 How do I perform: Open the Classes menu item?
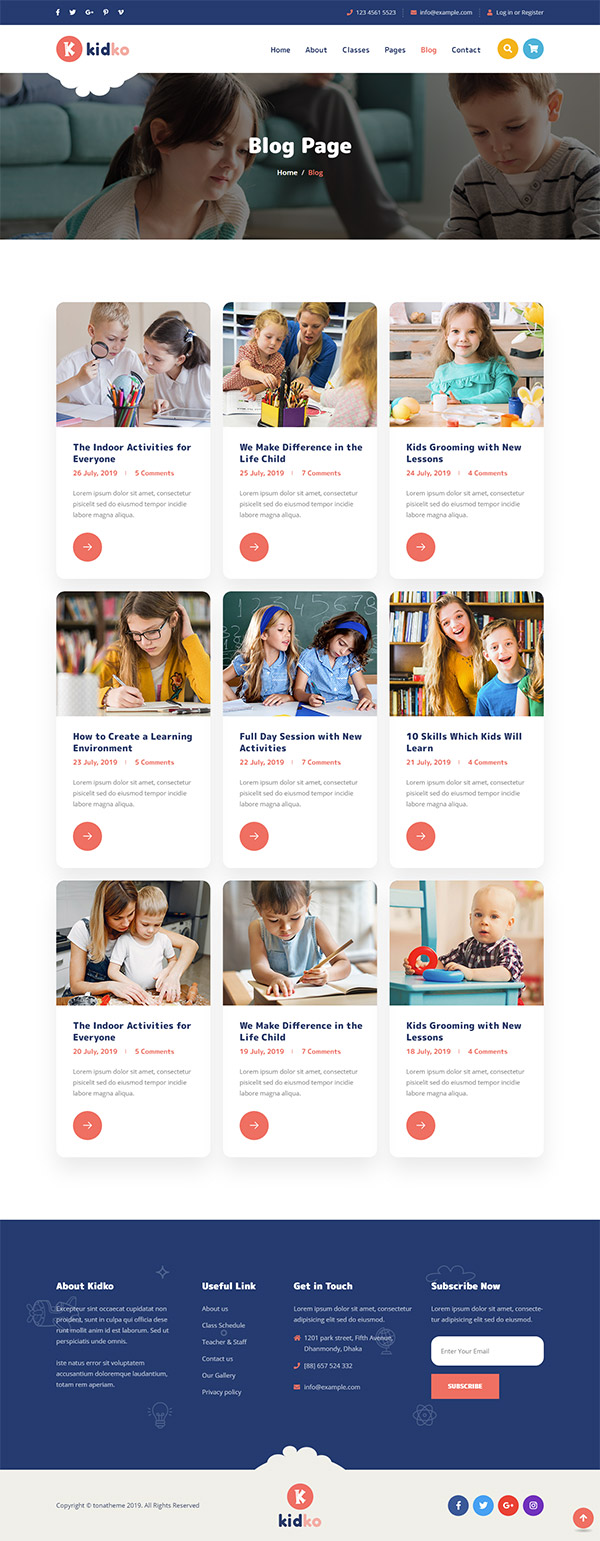[x=356, y=50]
